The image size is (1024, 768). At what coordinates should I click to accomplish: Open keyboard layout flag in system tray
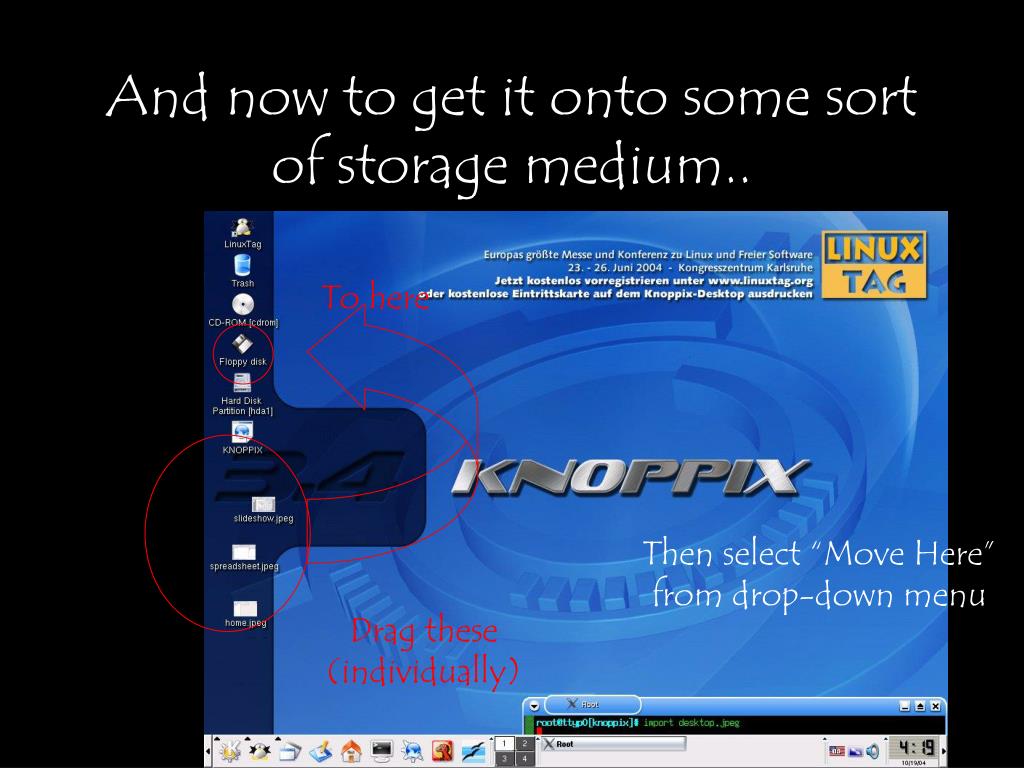point(837,752)
